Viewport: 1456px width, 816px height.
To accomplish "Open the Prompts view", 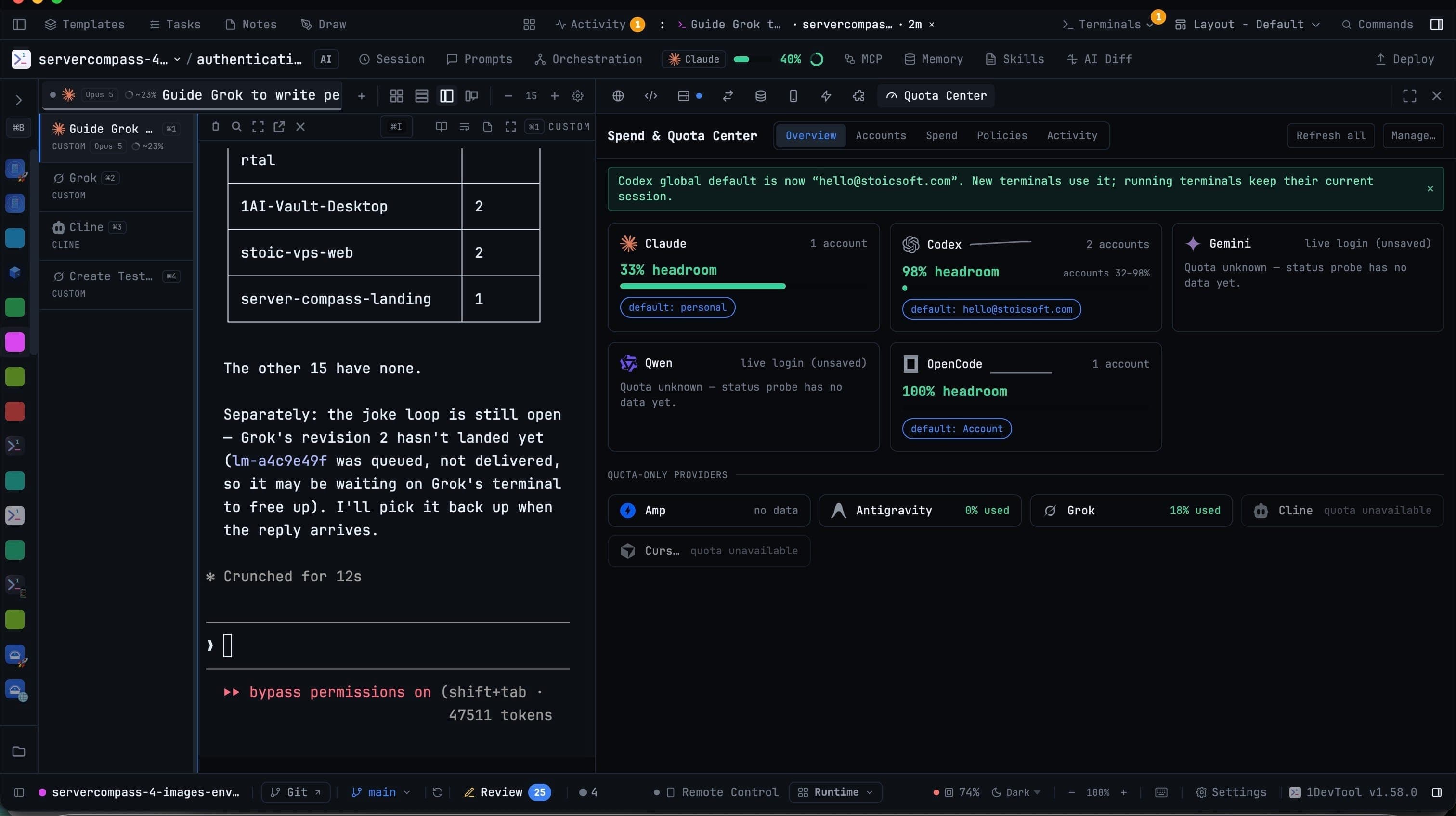I will click(479, 59).
